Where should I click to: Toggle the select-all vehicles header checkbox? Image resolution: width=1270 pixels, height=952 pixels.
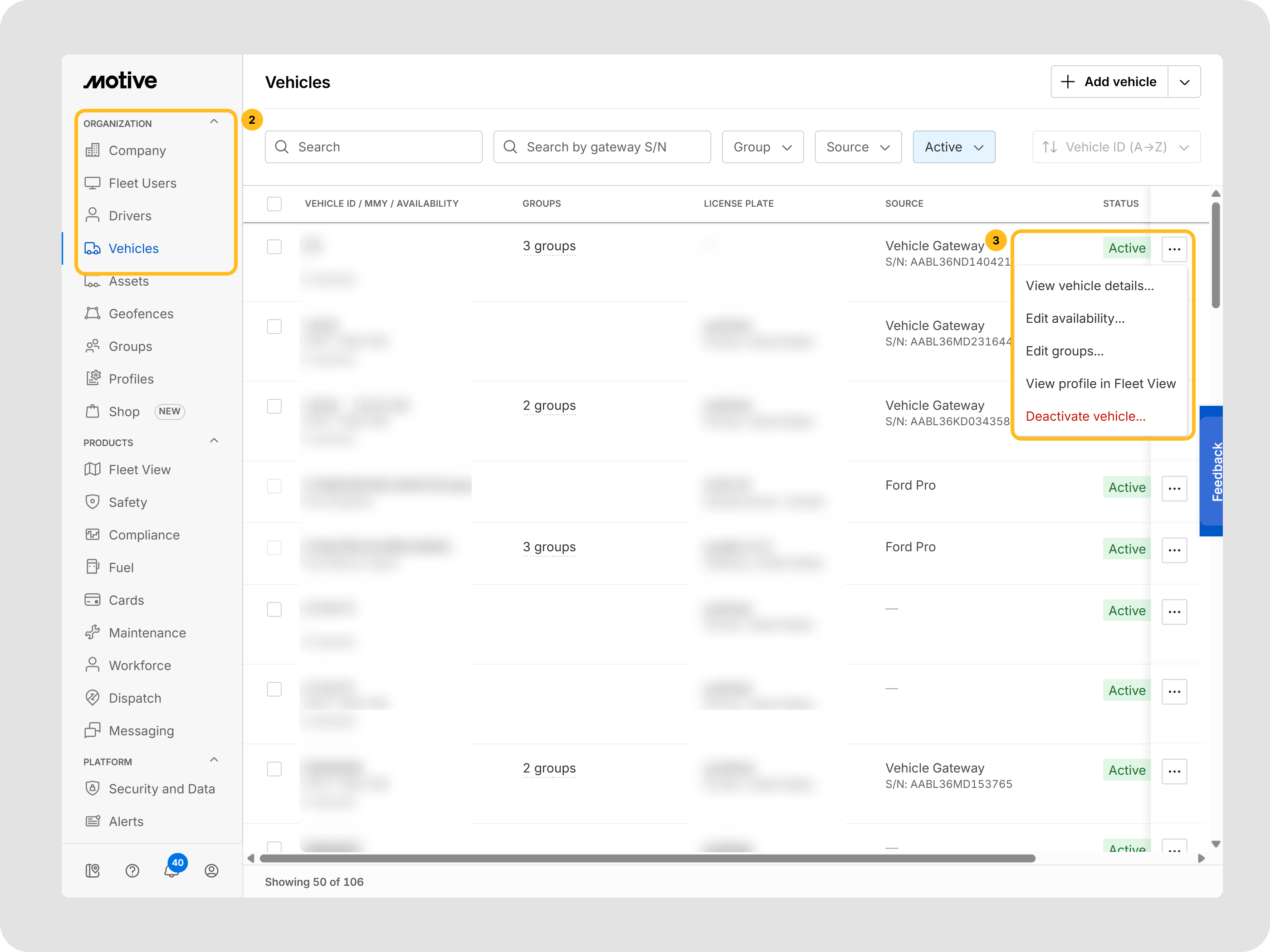(274, 204)
